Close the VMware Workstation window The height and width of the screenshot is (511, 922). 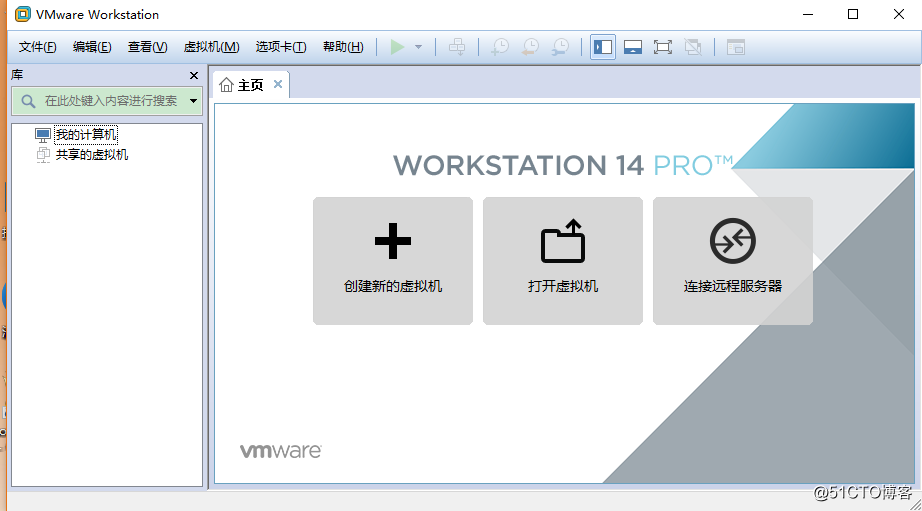(x=898, y=14)
